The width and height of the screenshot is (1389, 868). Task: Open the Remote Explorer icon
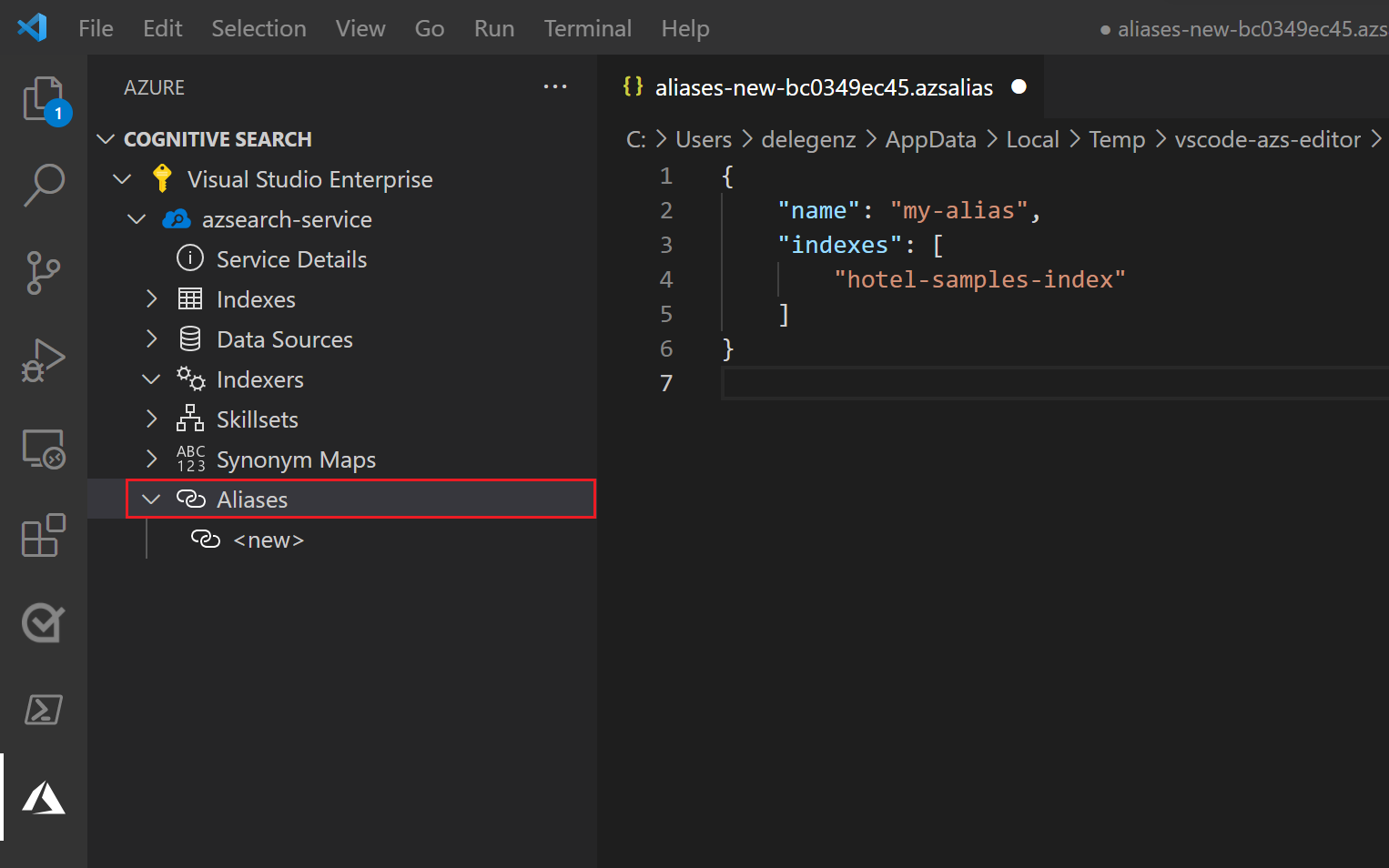tap(43, 448)
